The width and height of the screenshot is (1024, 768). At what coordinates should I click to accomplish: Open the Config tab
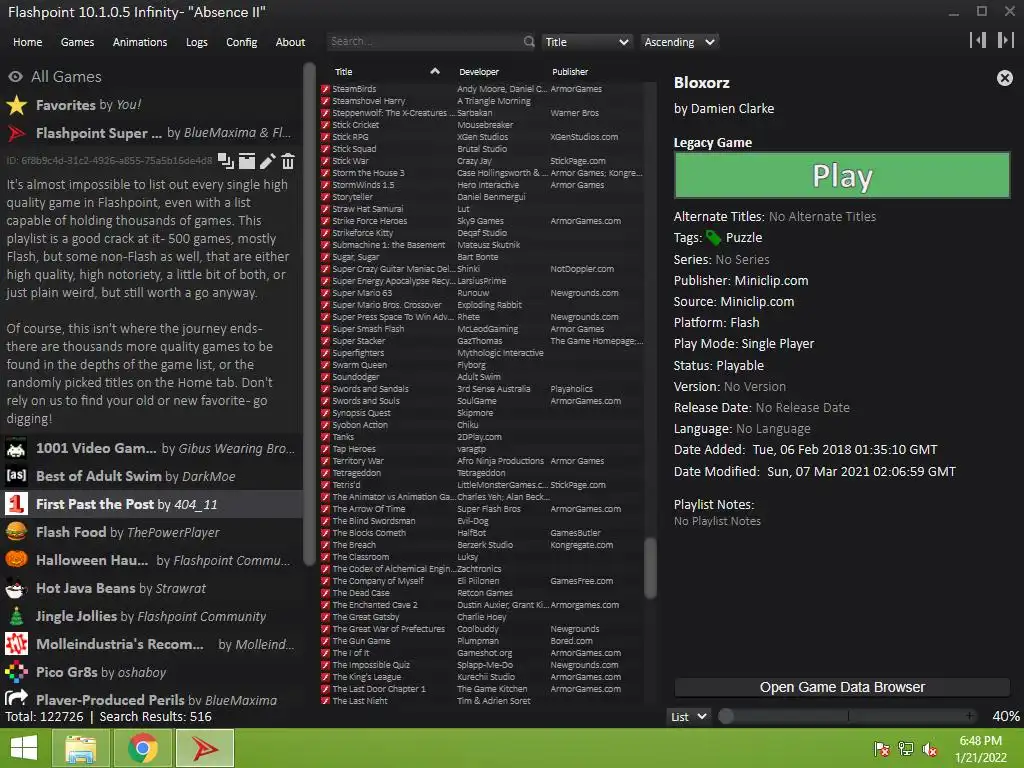point(242,42)
